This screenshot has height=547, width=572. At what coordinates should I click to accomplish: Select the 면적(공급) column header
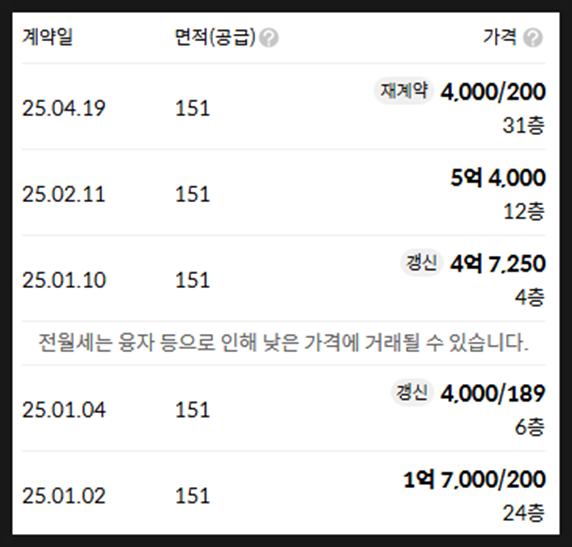[x=215, y=37]
